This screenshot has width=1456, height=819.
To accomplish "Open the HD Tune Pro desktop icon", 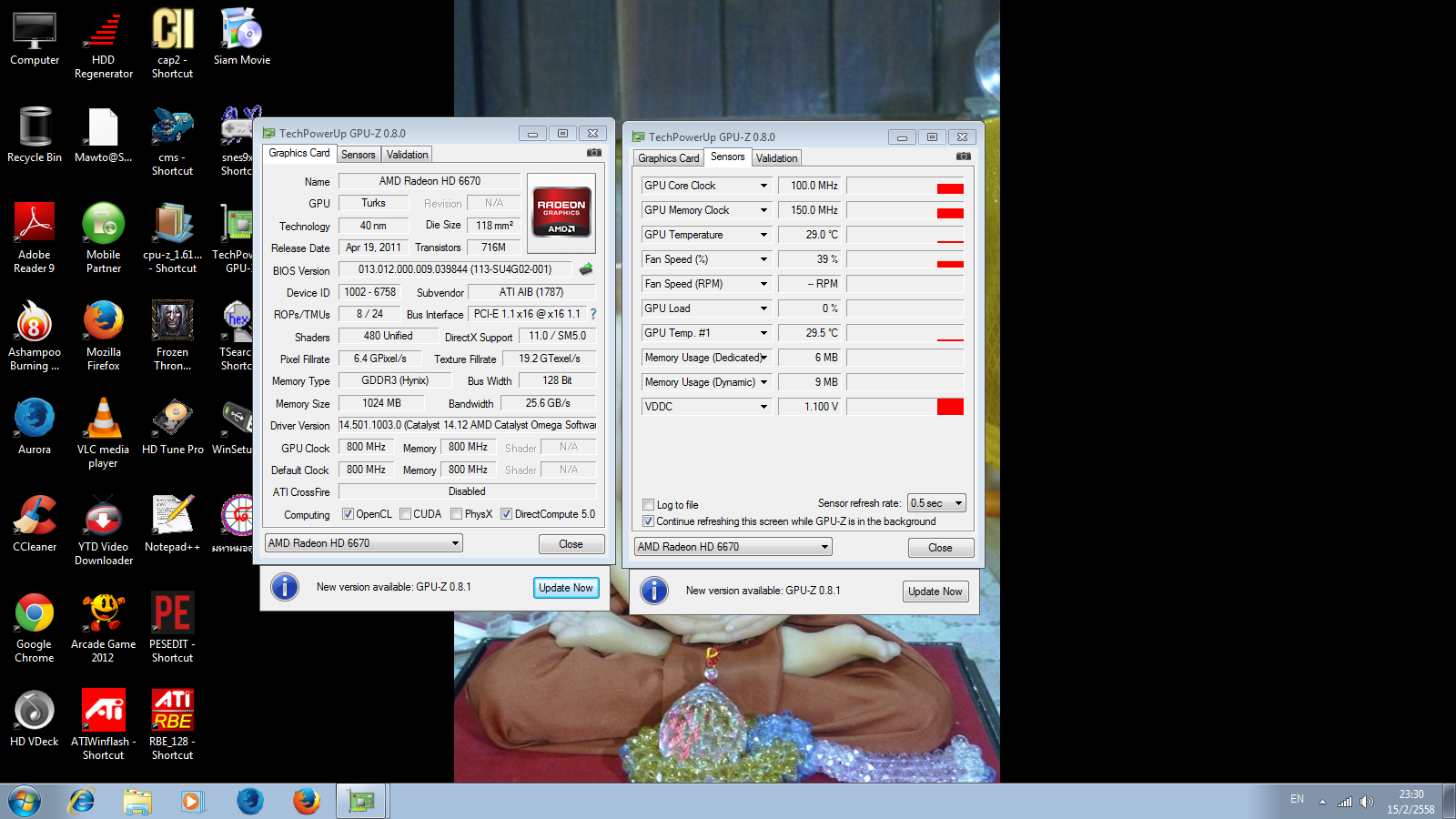I will (173, 427).
